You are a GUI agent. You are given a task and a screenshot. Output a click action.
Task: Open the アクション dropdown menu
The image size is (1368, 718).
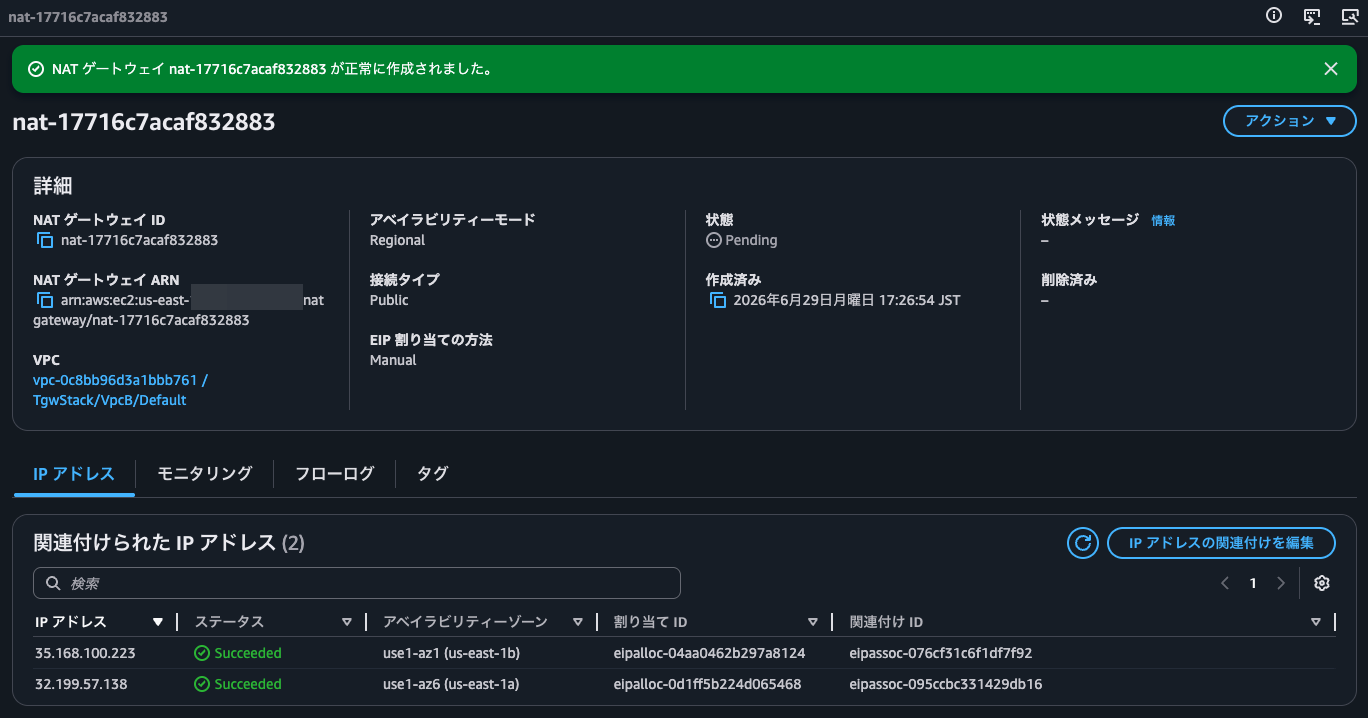point(1290,121)
